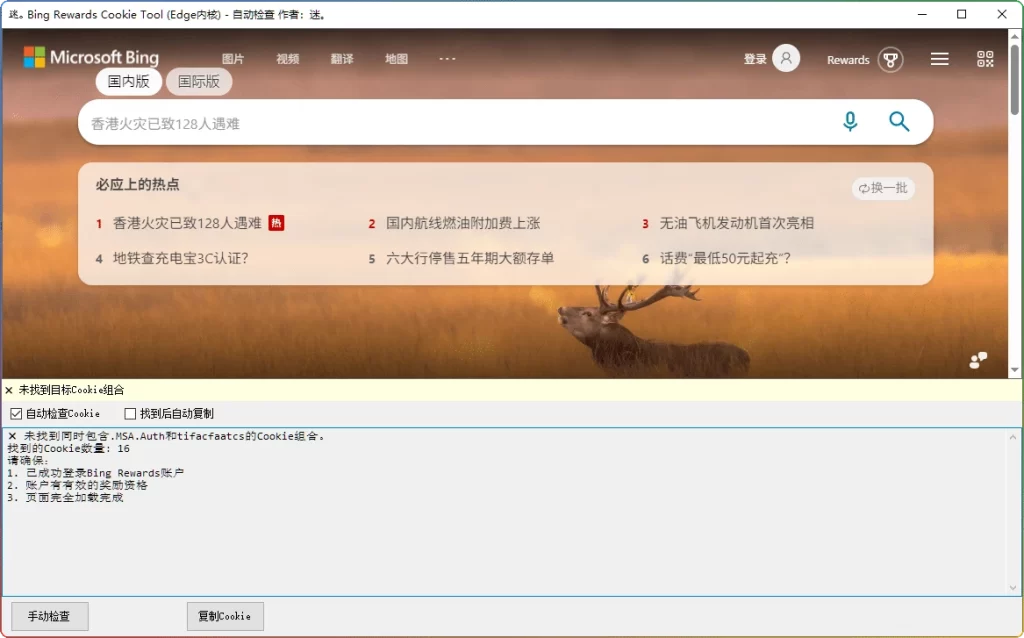This screenshot has width=1024, height=638.
Task: Click the search magnifier icon
Action: 898,121
